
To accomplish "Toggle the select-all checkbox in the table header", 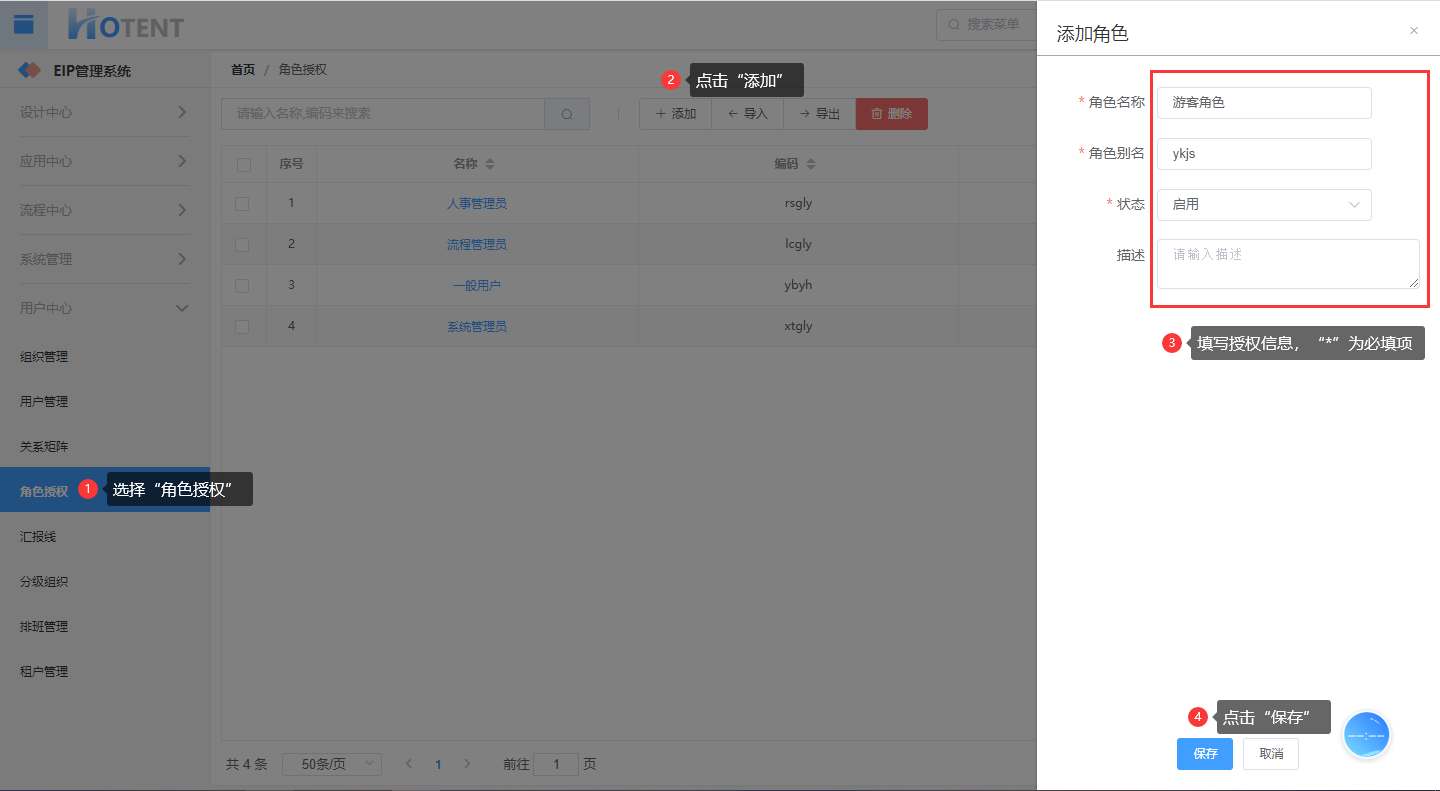I will (x=243, y=165).
